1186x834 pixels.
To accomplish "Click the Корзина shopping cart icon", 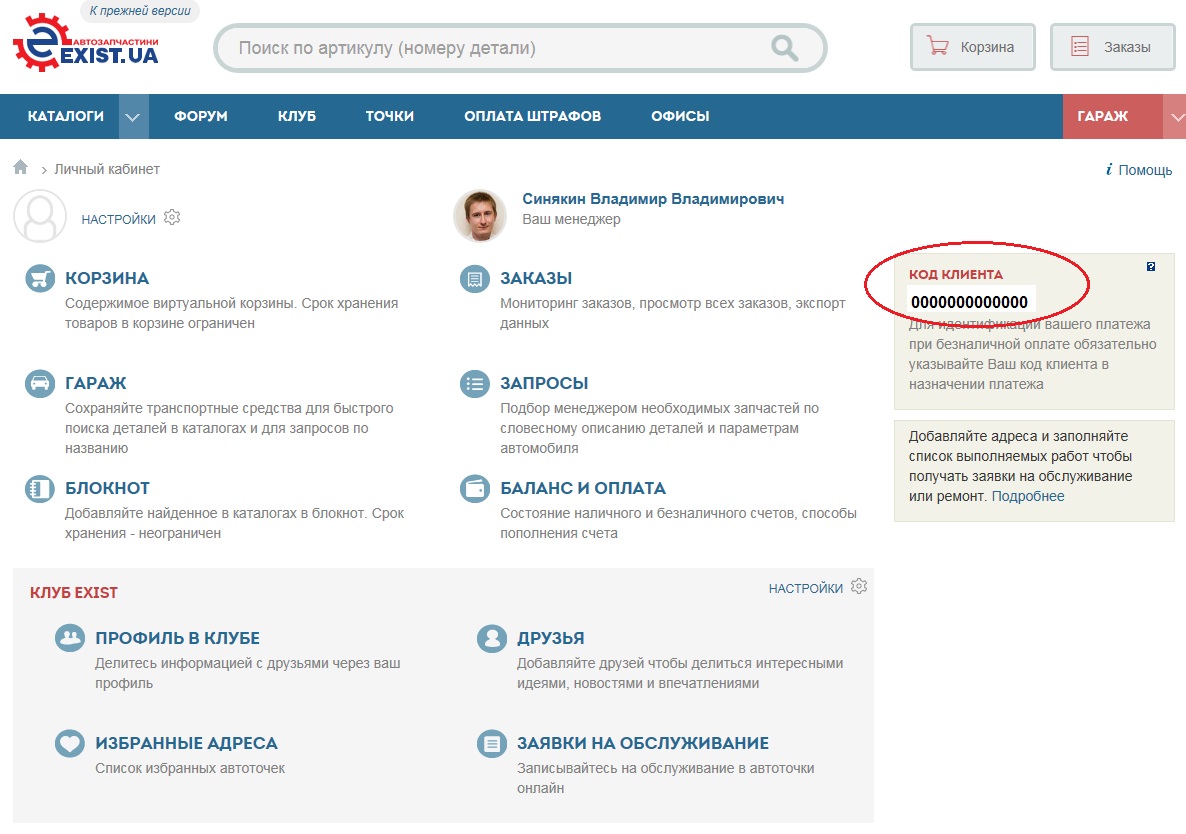I will pyautogui.click(x=39, y=279).
